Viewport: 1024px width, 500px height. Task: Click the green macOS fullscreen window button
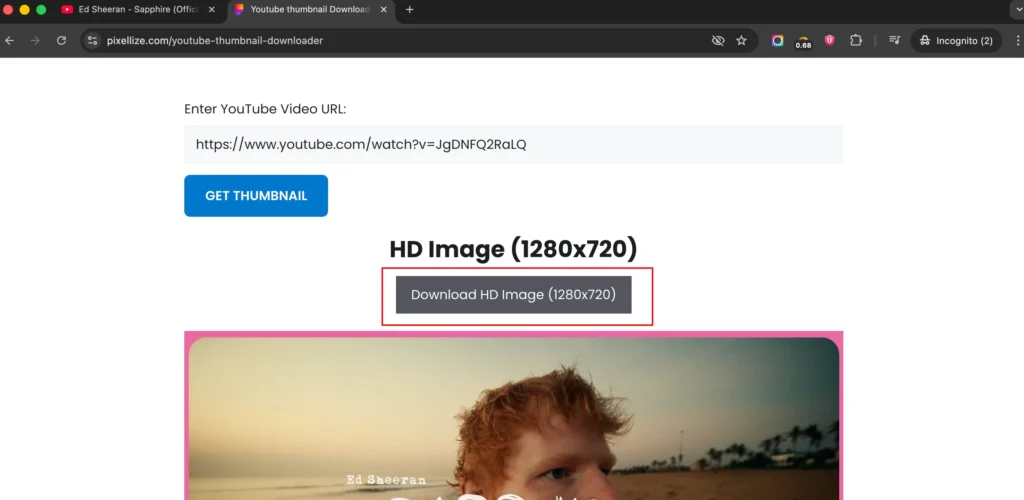pos(41,10)
